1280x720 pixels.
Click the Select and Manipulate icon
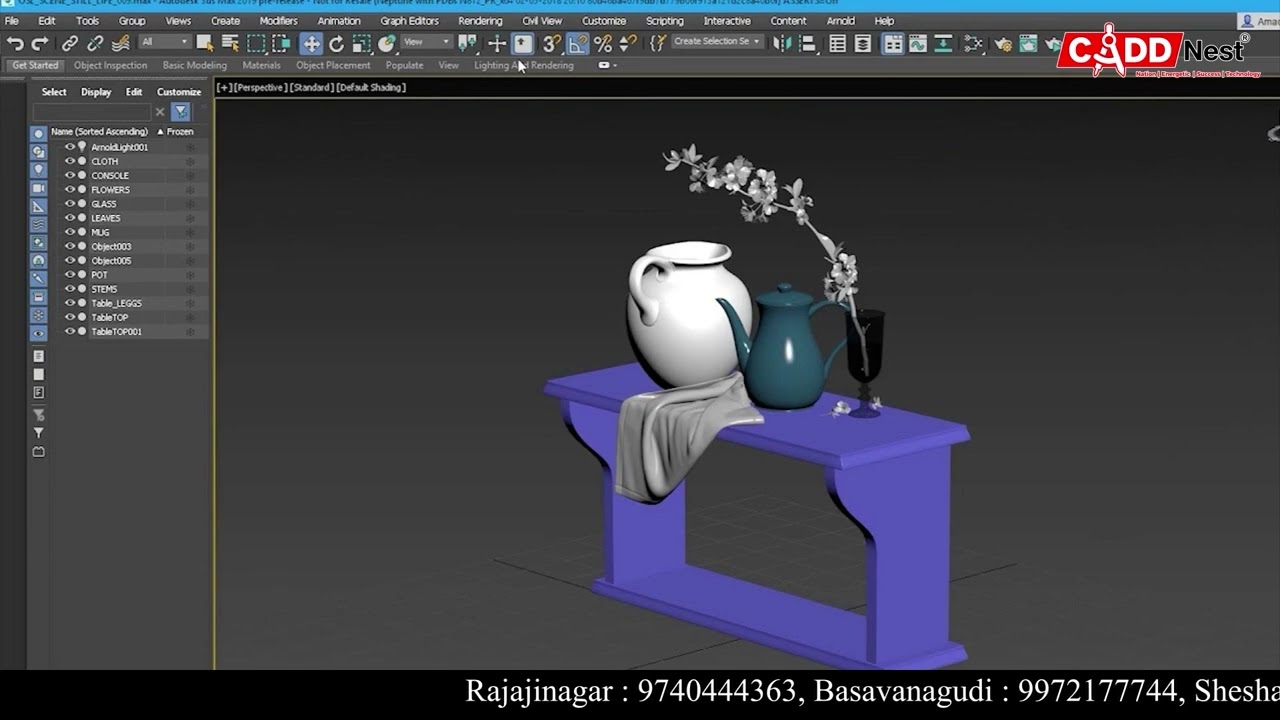point(497,43)
